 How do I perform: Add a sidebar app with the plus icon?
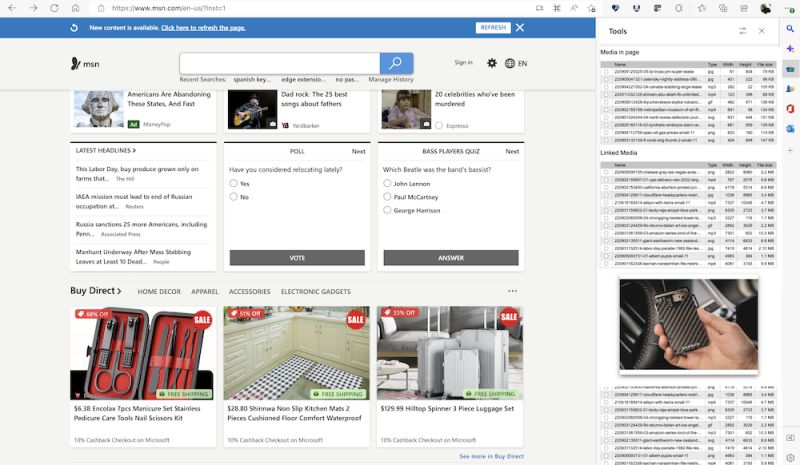[790, 150]
